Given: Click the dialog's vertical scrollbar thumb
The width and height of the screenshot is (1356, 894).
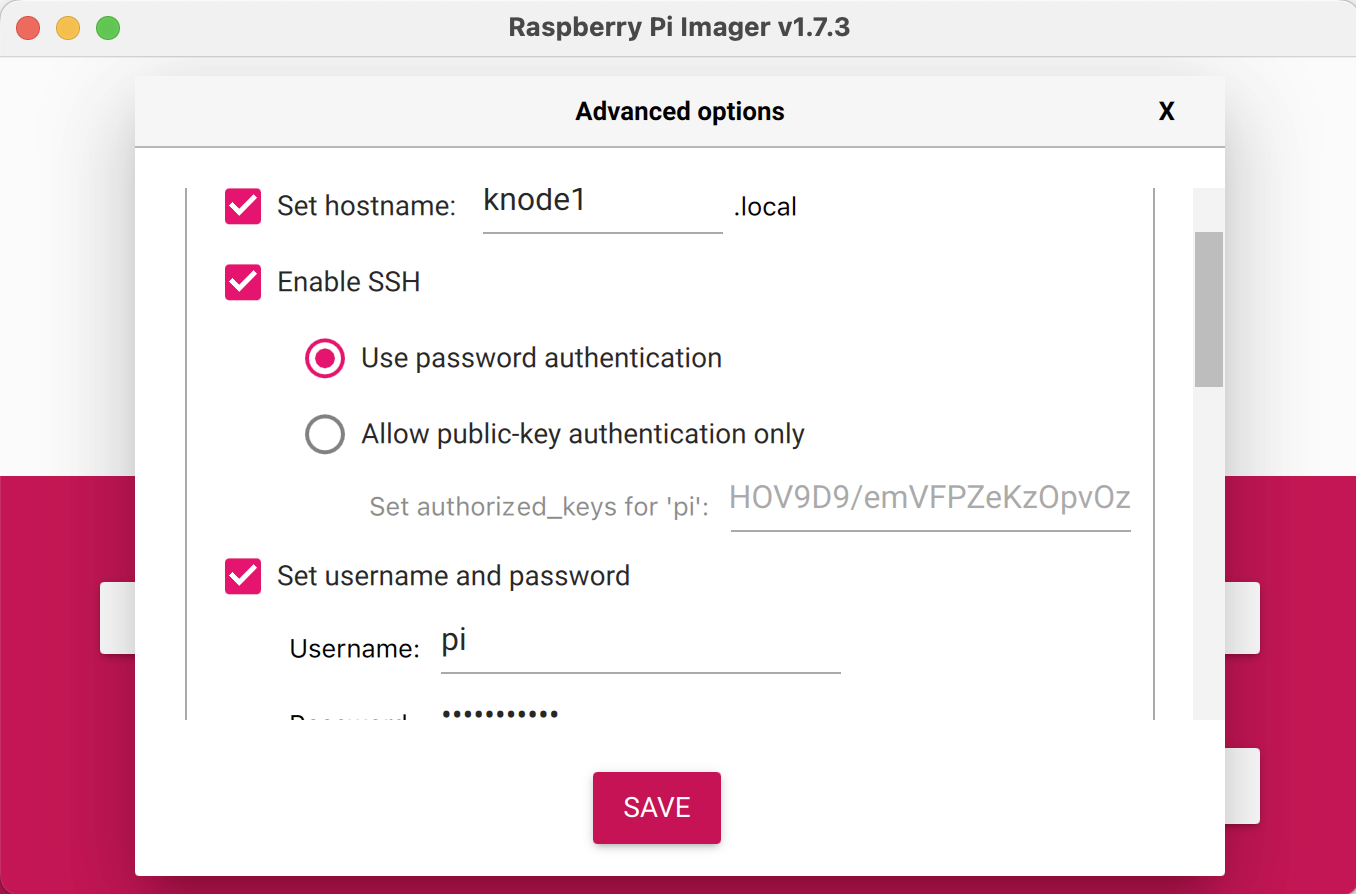Looking at the screenshot, I should point(1209,309).
